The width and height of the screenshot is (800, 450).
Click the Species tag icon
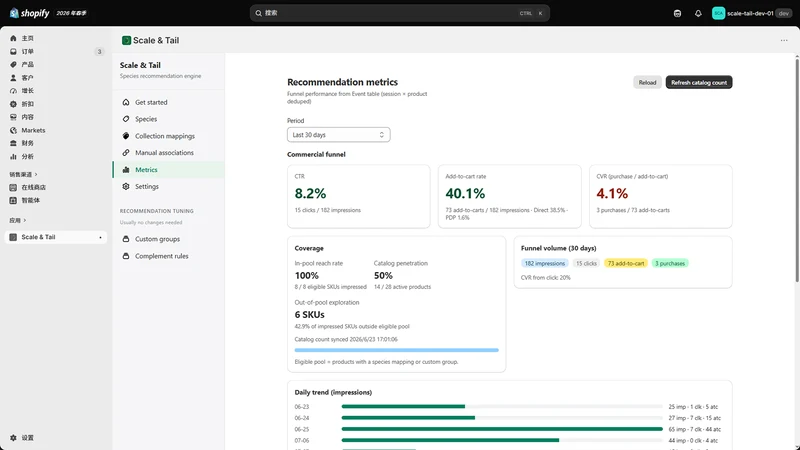pos(126,119)
